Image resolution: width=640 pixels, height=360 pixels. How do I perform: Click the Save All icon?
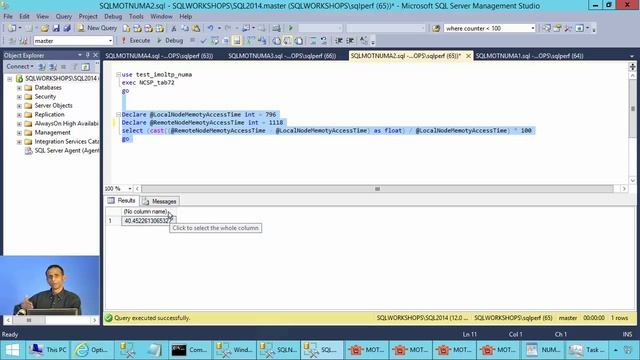pos(67,28)
